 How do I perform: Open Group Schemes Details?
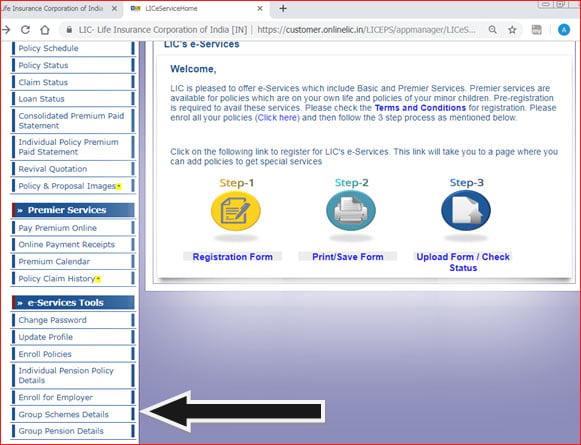73,414
